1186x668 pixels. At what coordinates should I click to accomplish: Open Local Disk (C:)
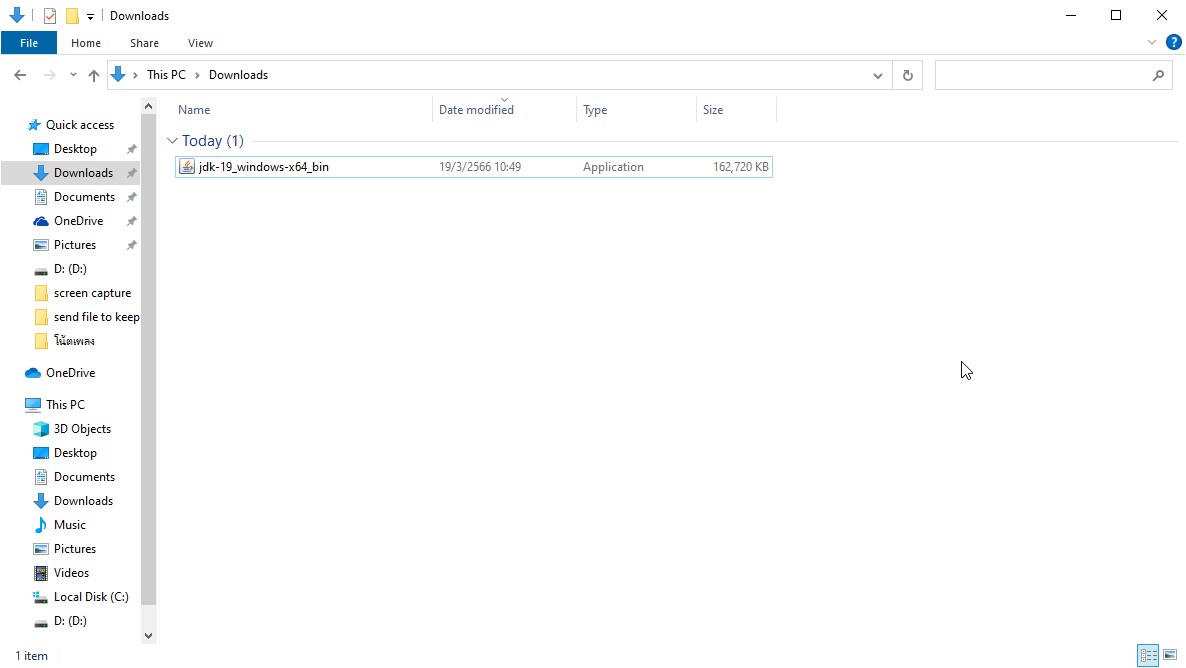(x=91, y=597)
